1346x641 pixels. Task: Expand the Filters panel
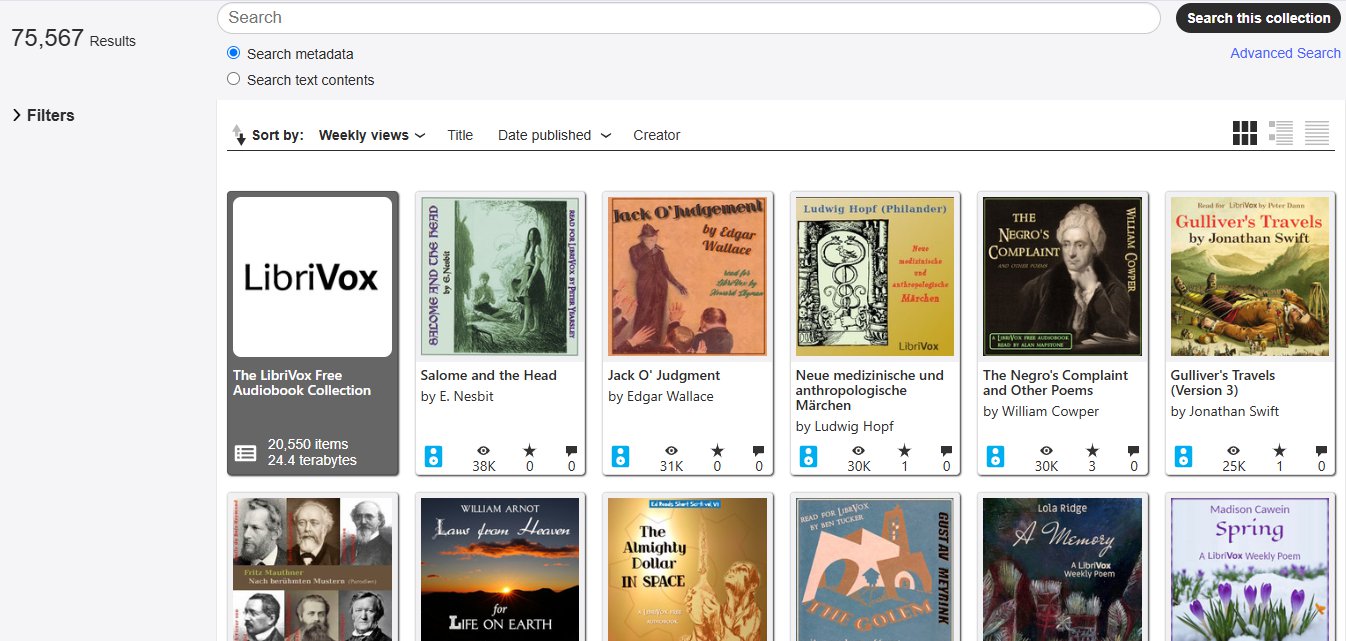[43, 115]
